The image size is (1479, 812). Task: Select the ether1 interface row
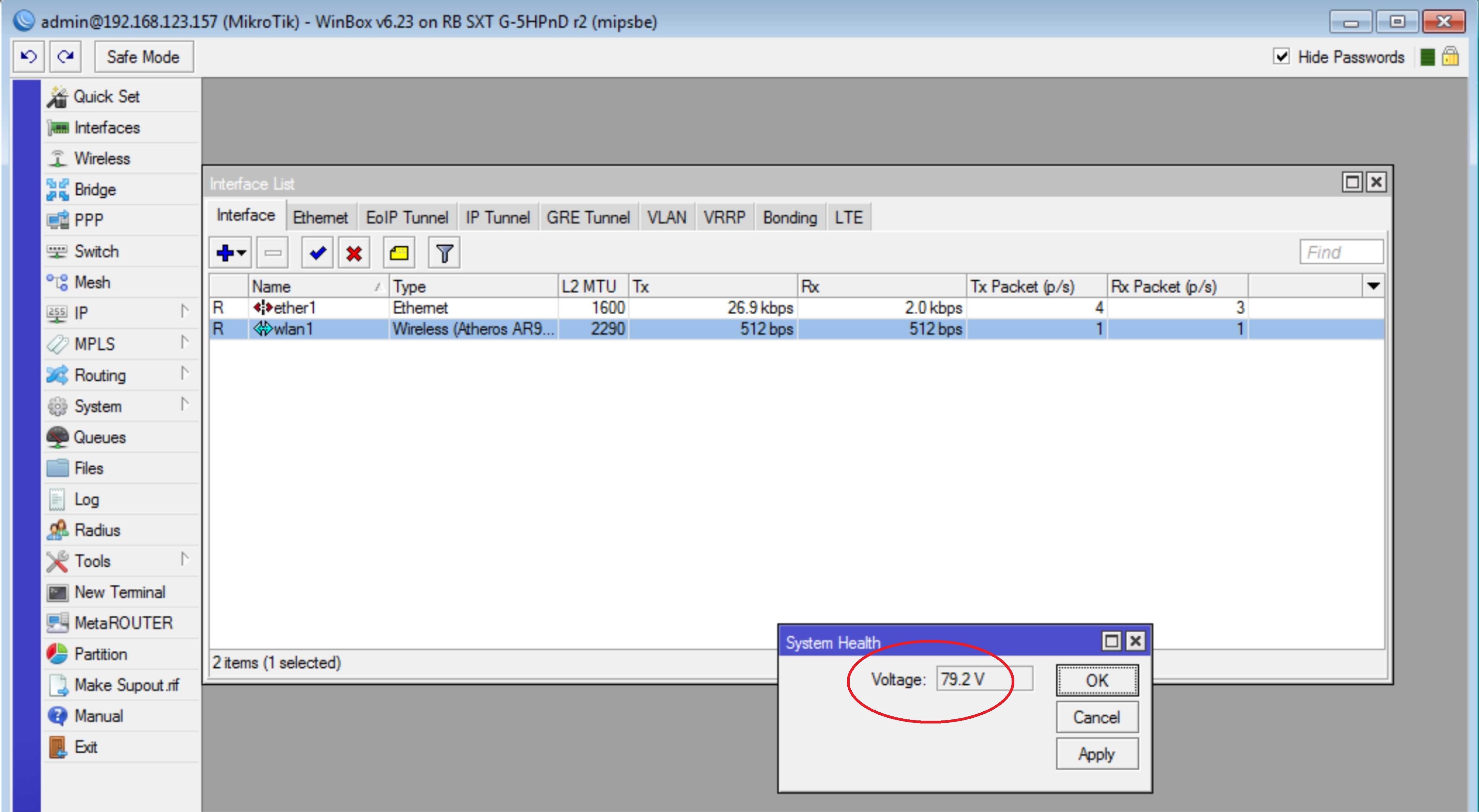(796, 308)
